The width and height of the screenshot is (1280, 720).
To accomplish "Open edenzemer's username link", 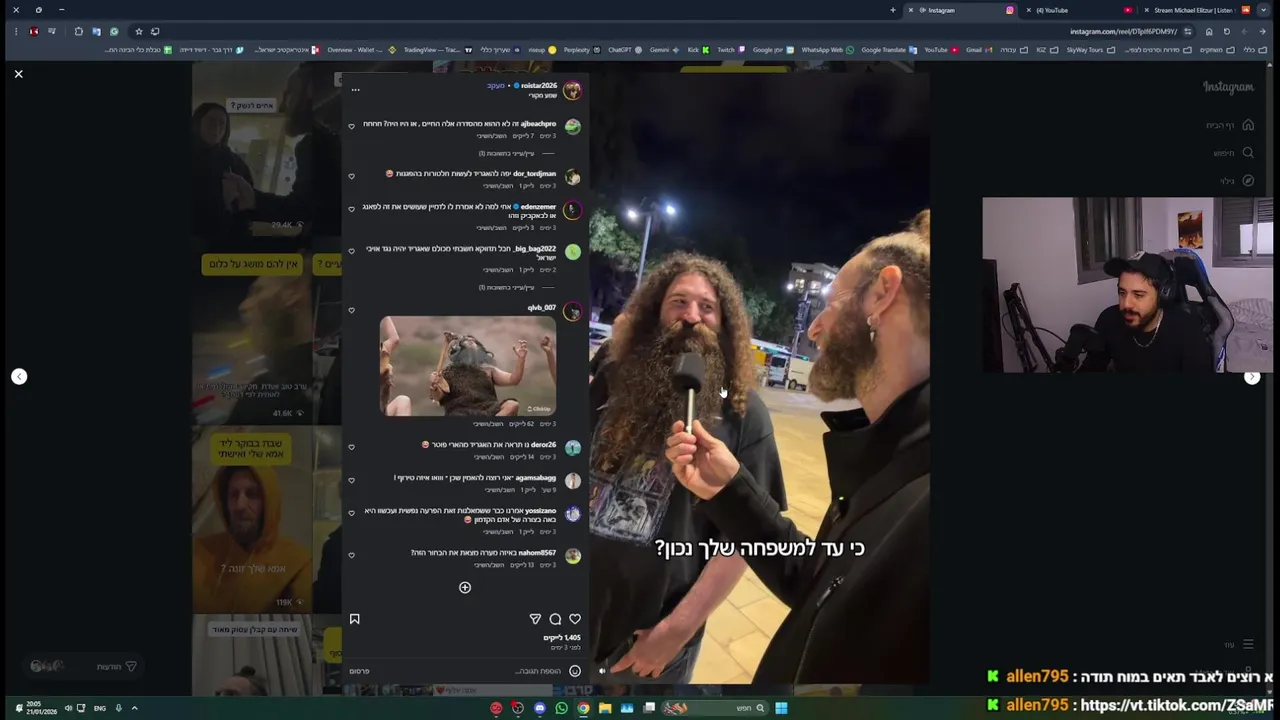I will [x=538, y=207].
